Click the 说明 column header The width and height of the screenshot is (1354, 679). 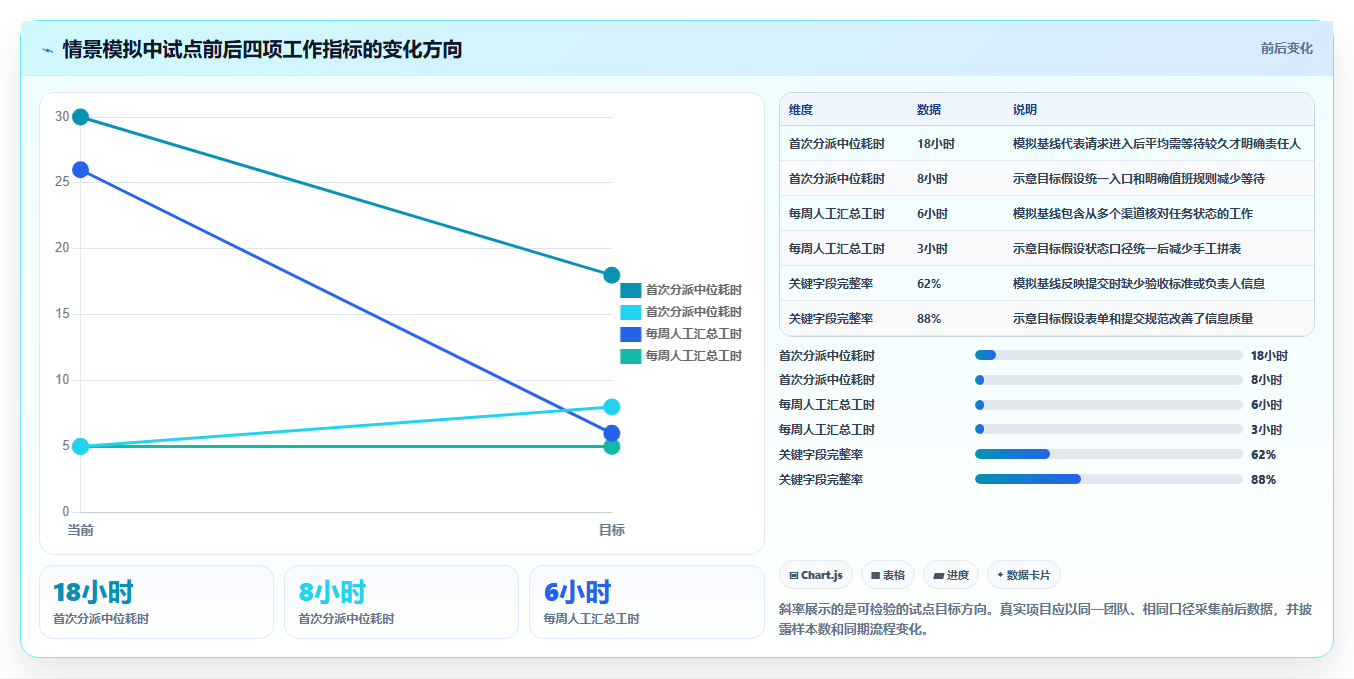click(x=1025, y=110)
